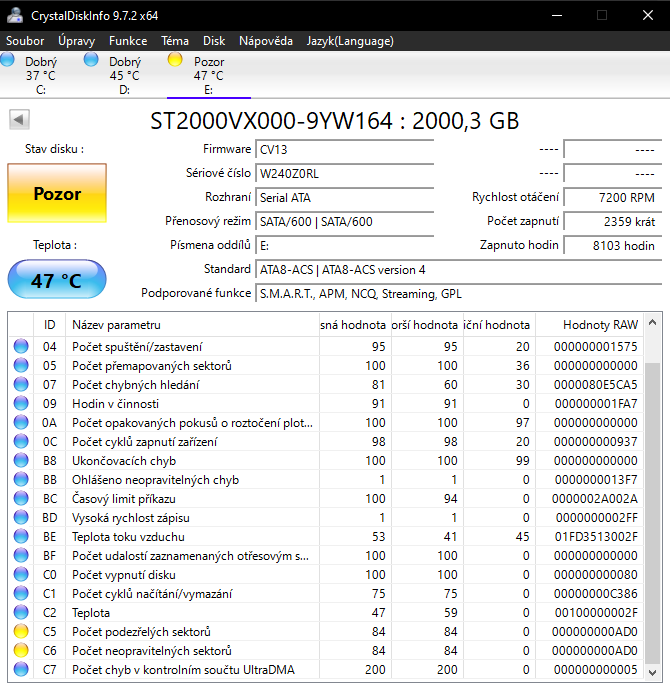Open the Téma menu

pos(175,41)
